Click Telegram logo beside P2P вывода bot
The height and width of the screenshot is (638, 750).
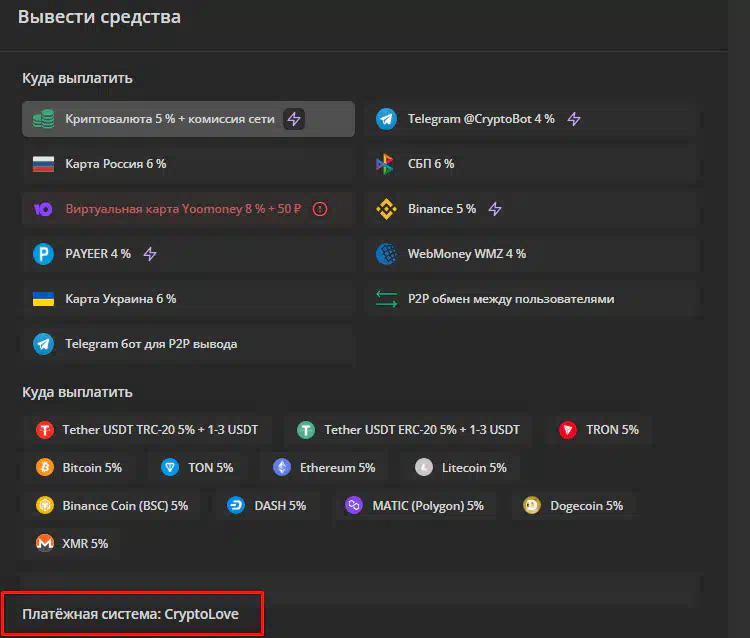click(44, 344)
